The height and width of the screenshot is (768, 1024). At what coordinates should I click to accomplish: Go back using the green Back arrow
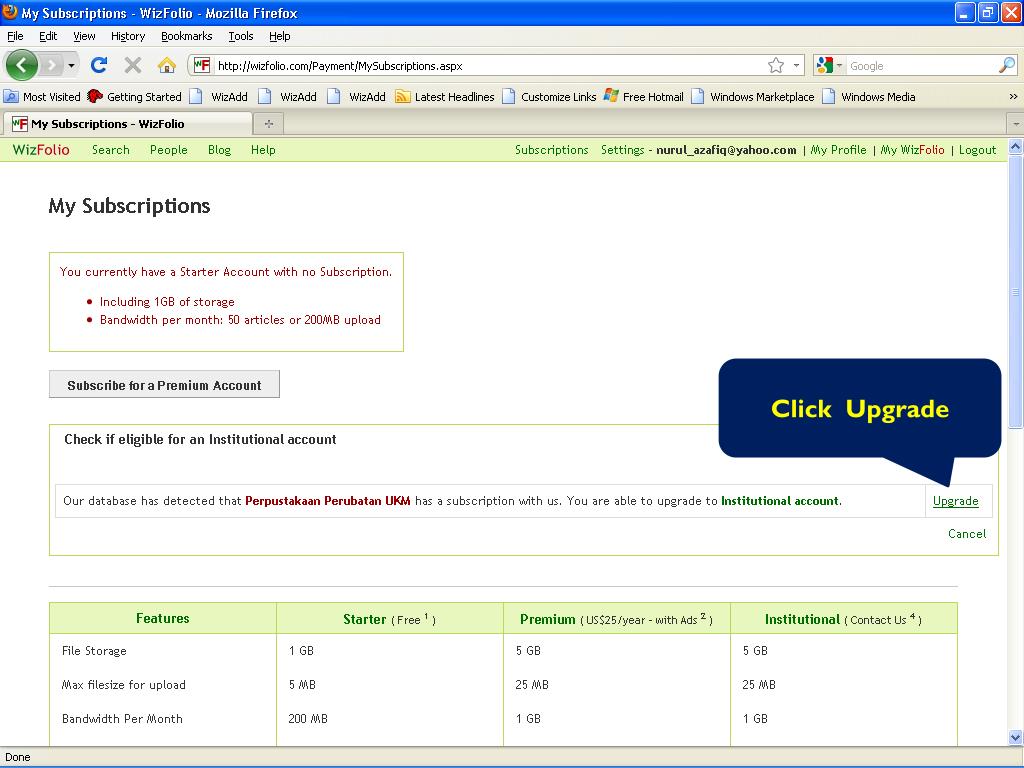[22, 65]
